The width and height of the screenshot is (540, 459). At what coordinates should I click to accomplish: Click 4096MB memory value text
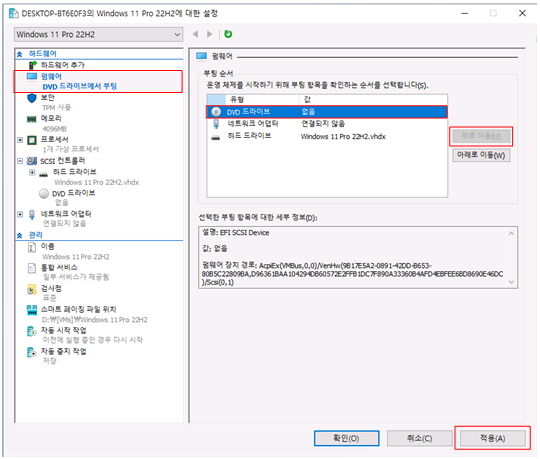coord(54,129)
